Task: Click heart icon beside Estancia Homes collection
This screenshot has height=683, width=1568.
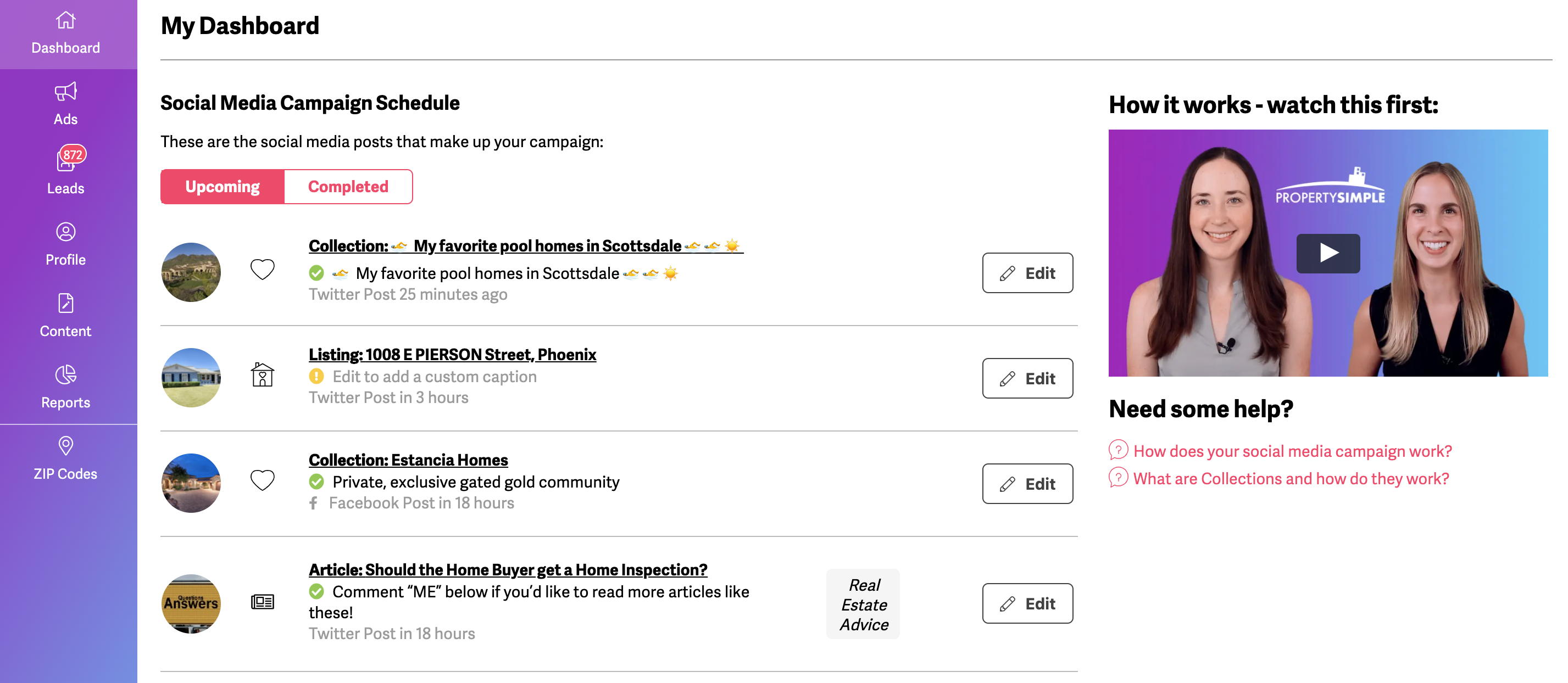Action: (x=263, y=480)
